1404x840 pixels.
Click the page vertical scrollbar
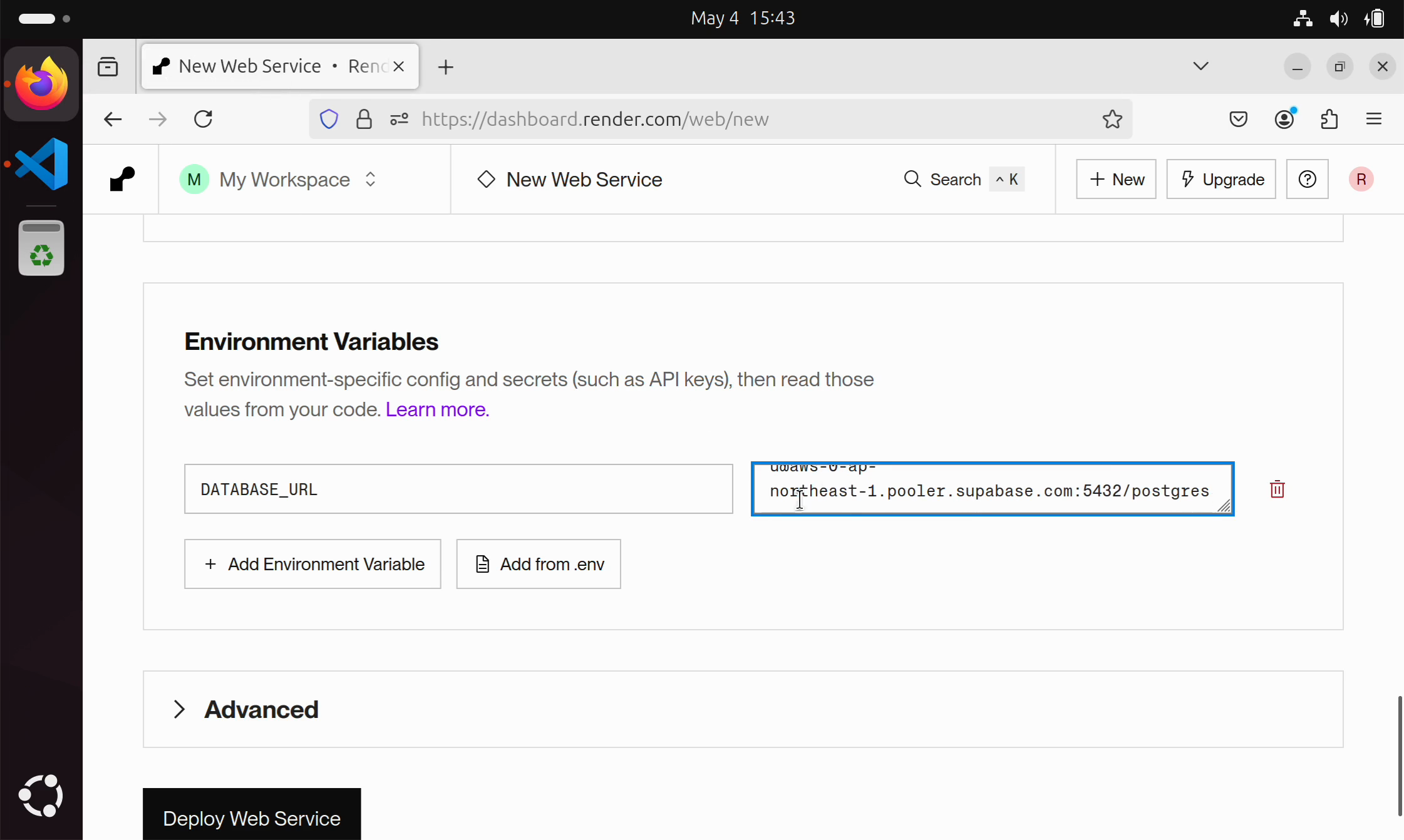(x=1399, y=754)
